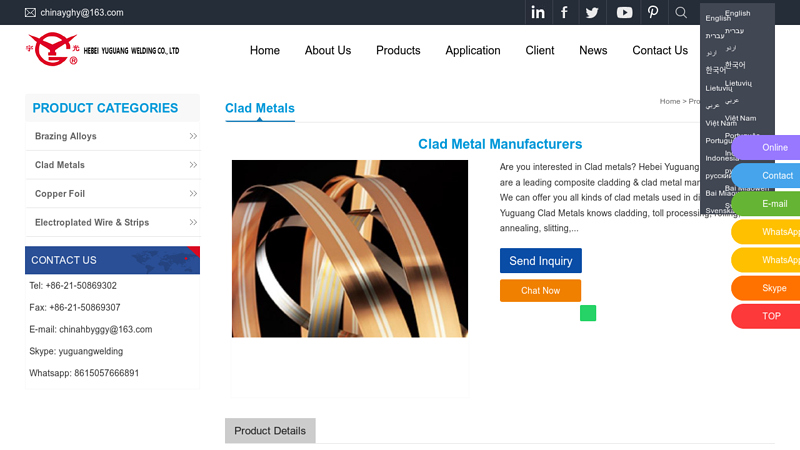Image resolution: width=800 pixels, height=450 pixels.
Task: Click the search magnifier icon
Action: click(681, 12)
